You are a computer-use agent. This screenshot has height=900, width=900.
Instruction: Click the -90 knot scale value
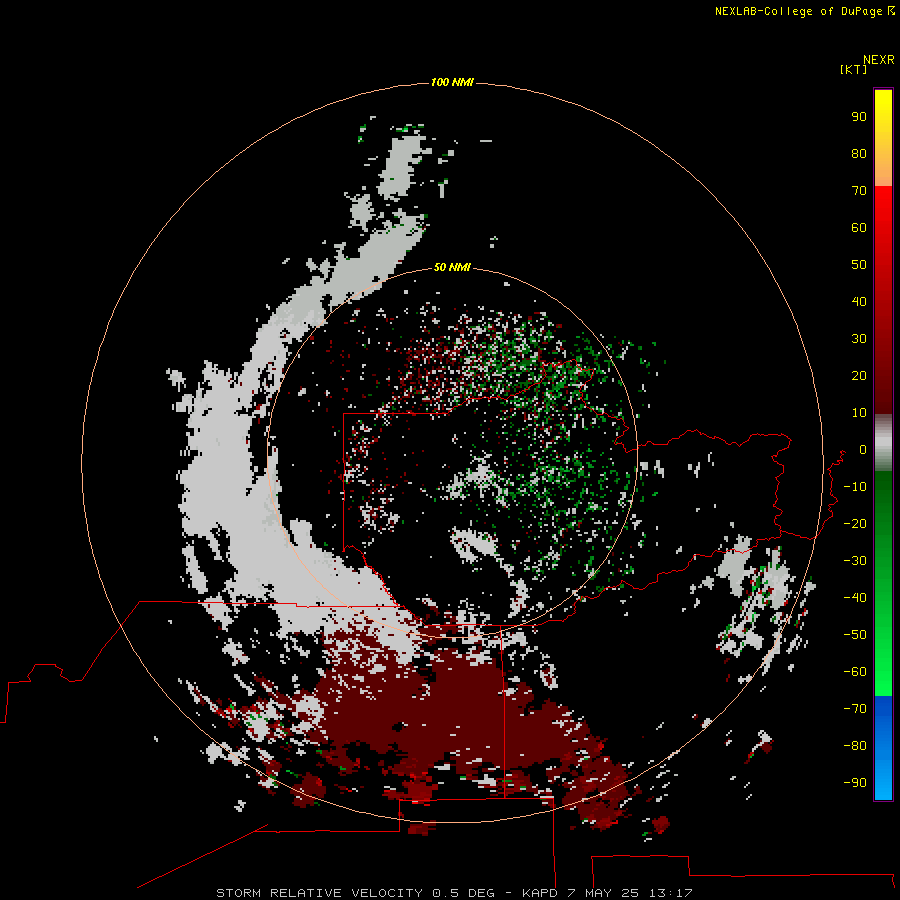click(x=855, y=782)
